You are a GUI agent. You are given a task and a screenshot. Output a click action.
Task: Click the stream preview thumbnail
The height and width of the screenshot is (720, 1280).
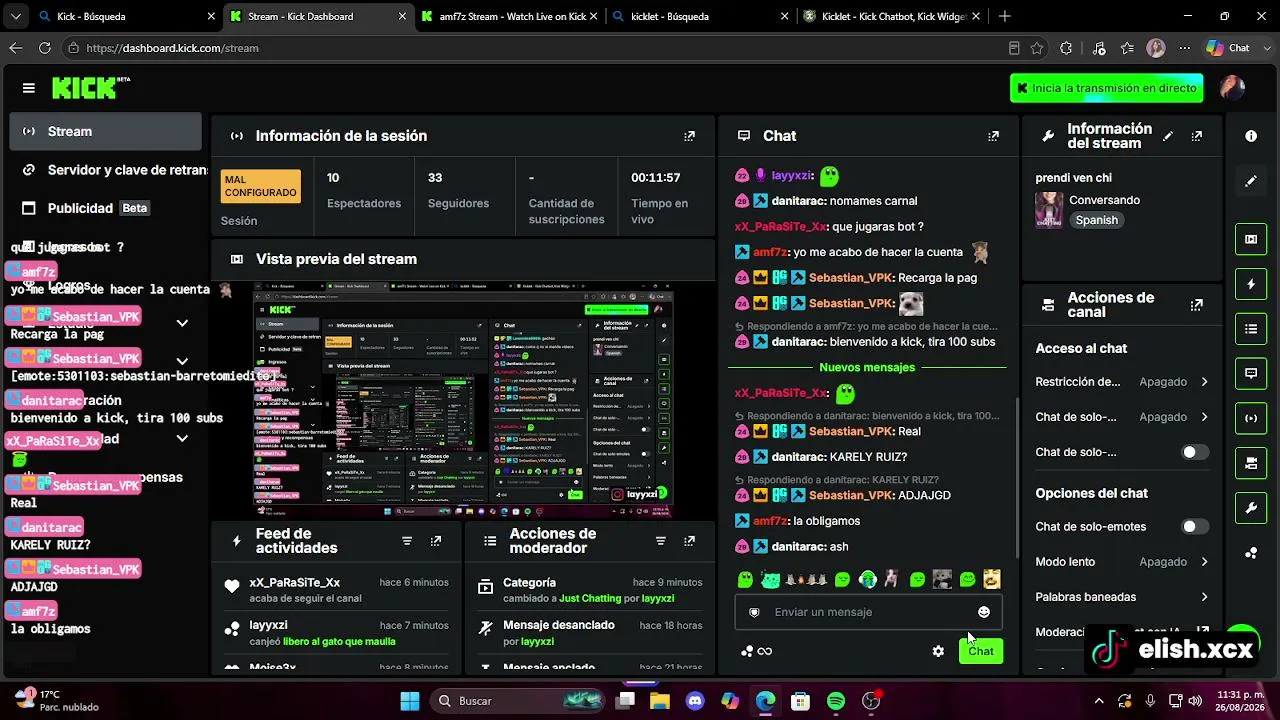tap(463, 400)
